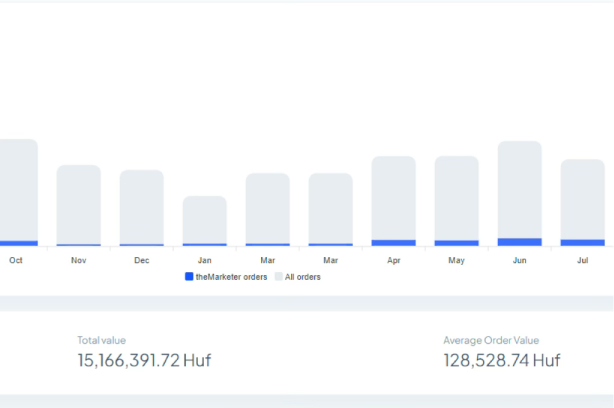
Task: Click the blue segment of Oct bar
Action: pyautogui.click(x=18, y=243)
